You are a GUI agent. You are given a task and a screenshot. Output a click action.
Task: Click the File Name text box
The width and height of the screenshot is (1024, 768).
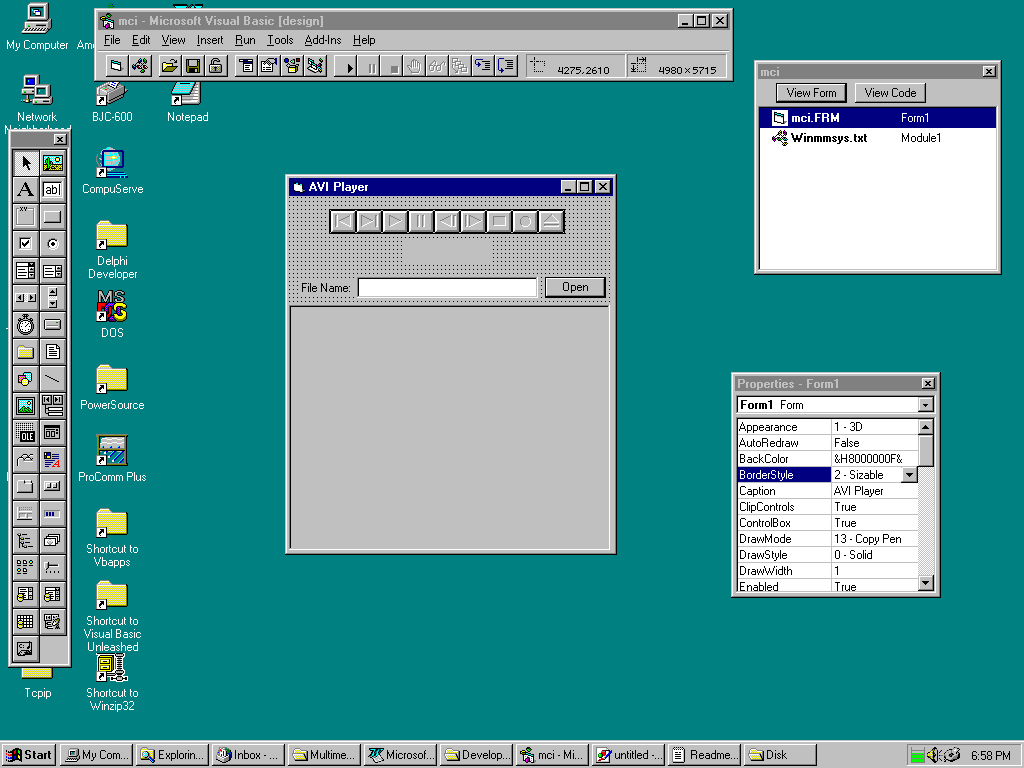tap(447, 288)
